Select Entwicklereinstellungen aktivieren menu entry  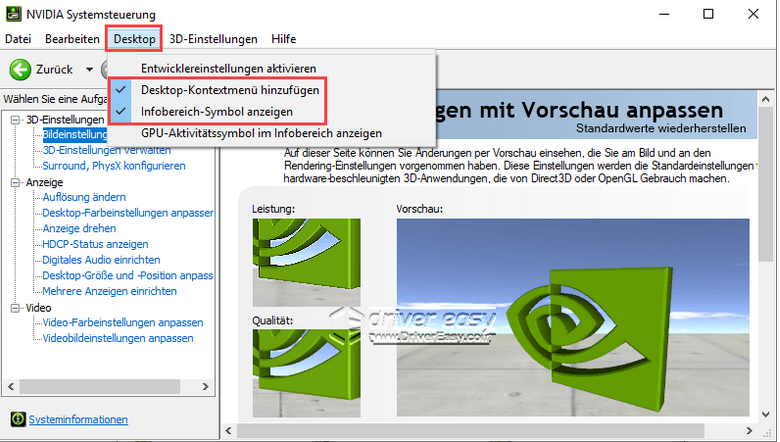click(x=272, y=68)
